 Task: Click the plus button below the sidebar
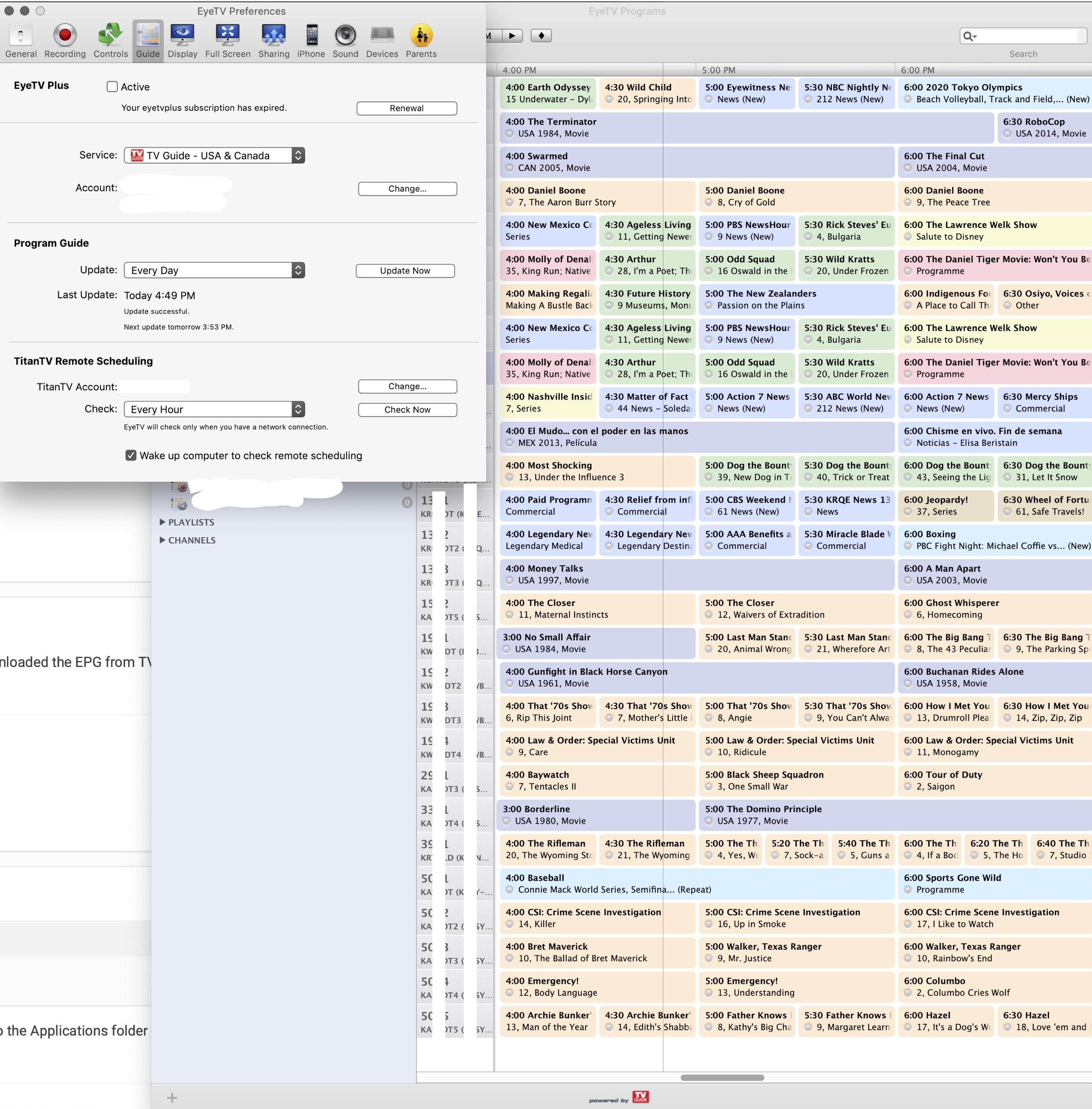pyautogui.click(x=171, y=1097)
